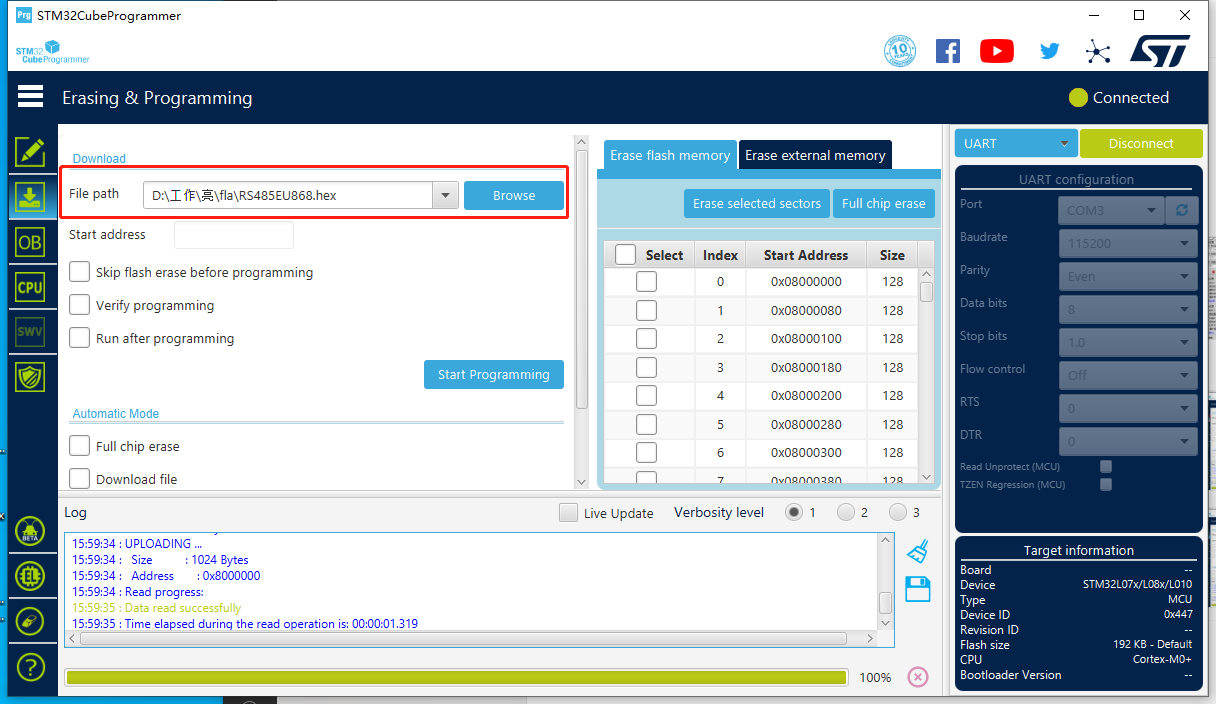This screenshot has width=1216, height=704.
Task: Open the shield security sidebar icon
Action: point(30,376)
